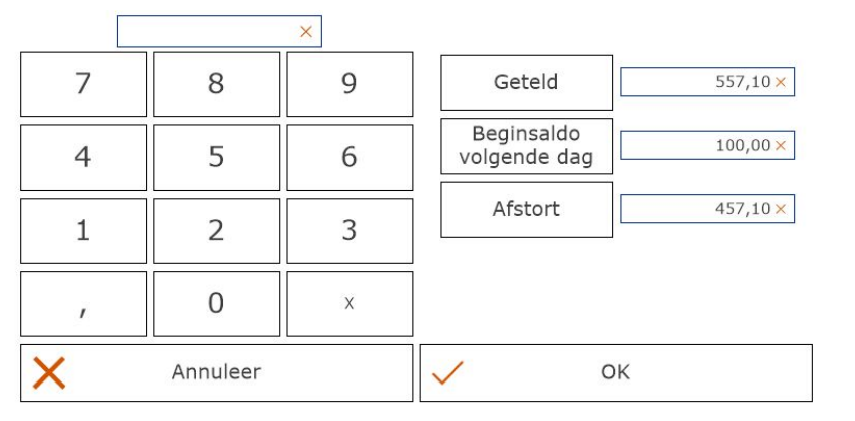Clear the Beginsaldo volgende dag value
855x421 pixels.
[780, 146]
